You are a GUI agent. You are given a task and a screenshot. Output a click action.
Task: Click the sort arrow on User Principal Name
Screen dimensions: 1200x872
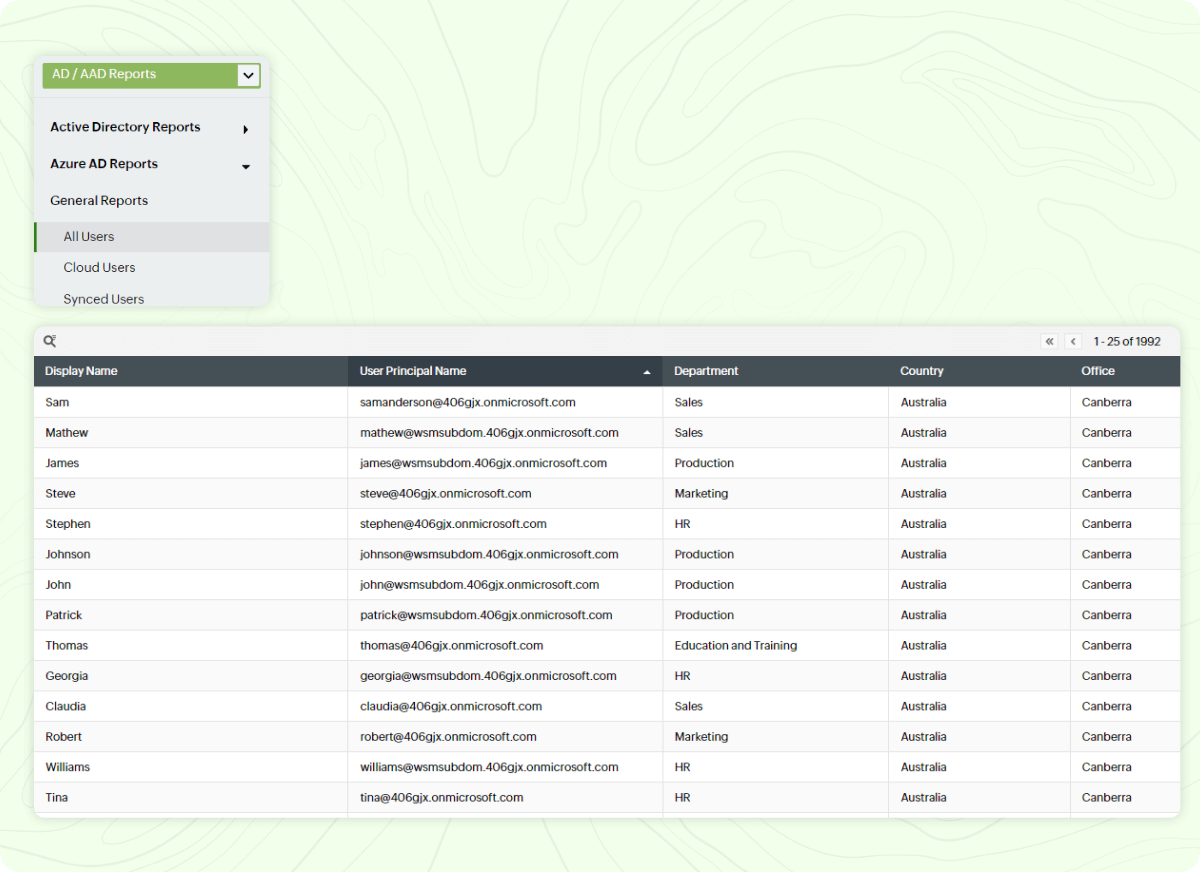(x=647, y=371)
